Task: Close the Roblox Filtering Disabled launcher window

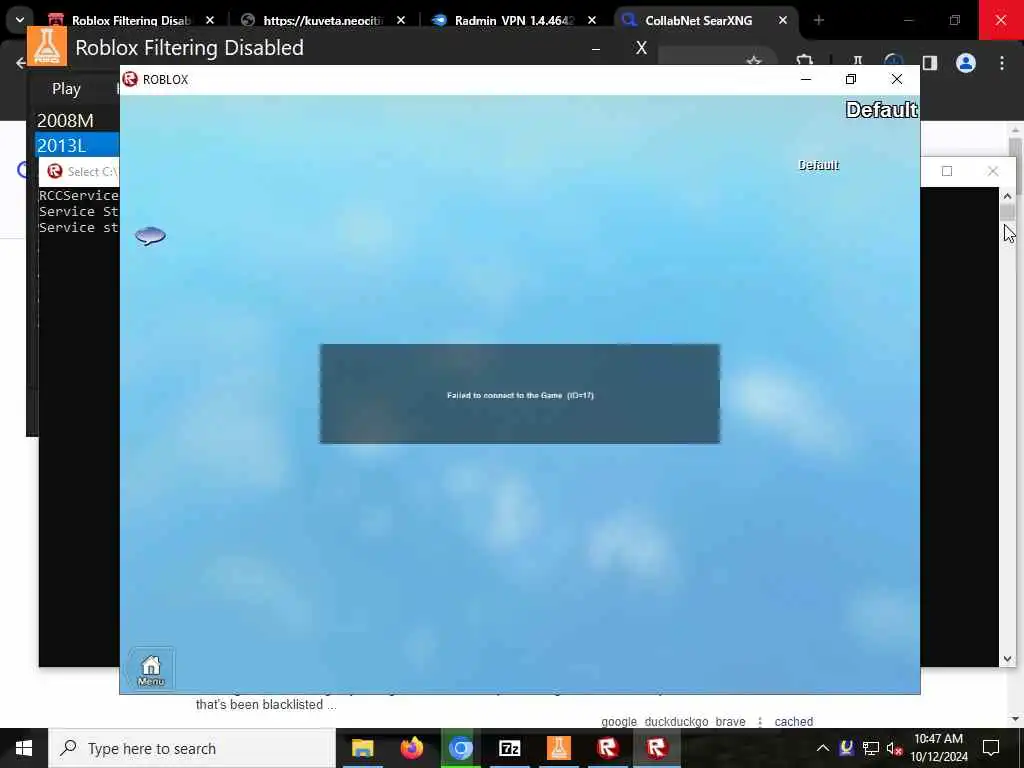Action: point(641,48)
